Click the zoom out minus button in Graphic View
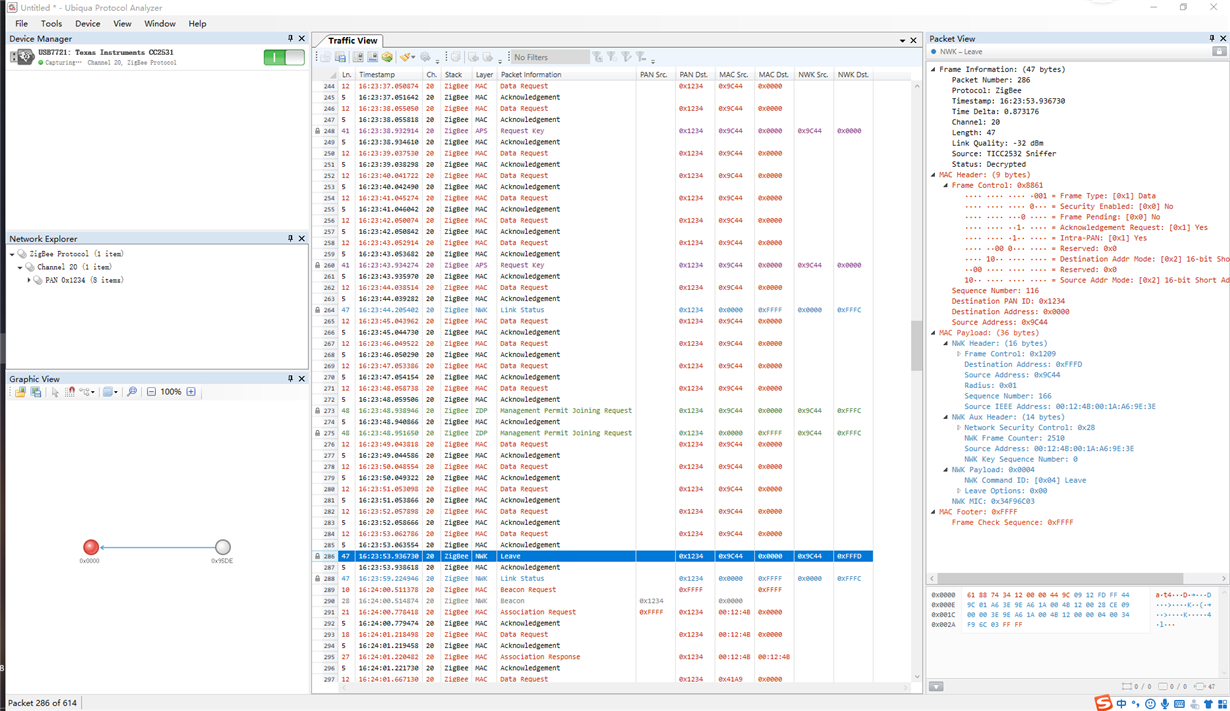 click(x=151, y=392)
